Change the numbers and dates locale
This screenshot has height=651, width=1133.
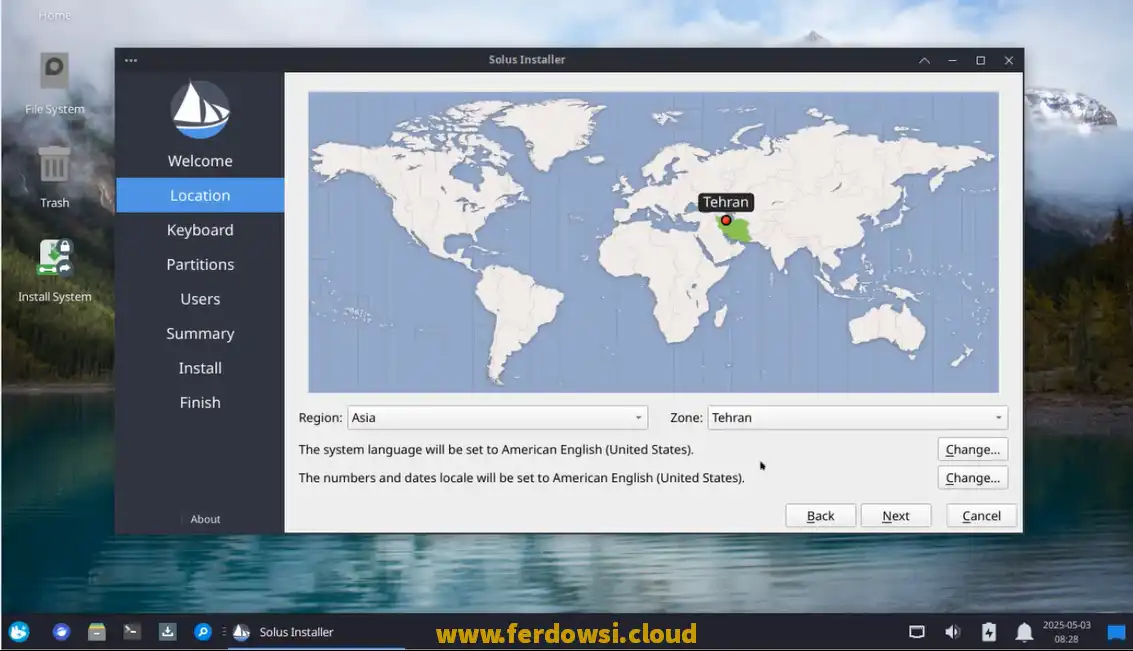click(x=973, y=478)
